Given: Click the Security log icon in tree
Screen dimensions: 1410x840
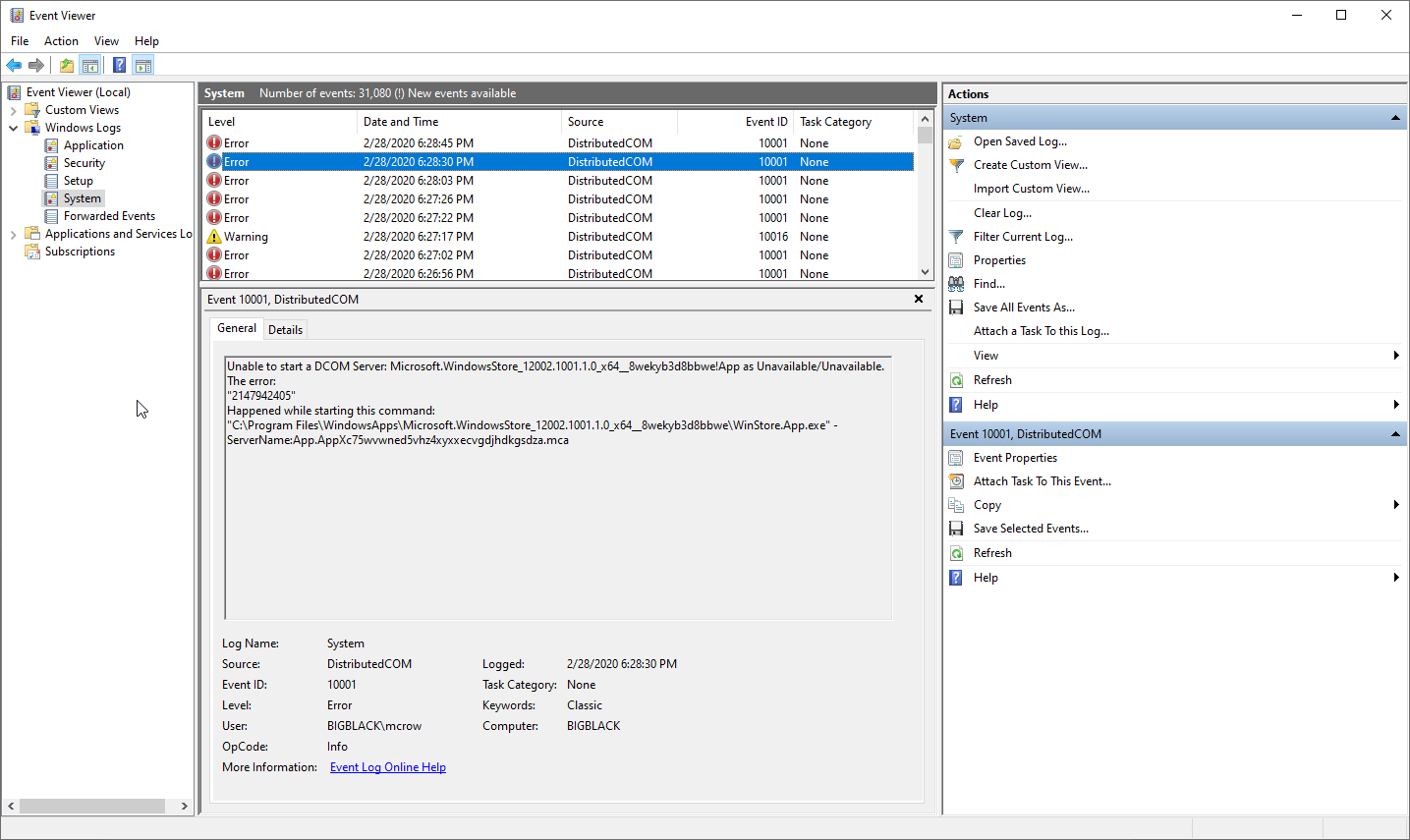Looking at the screenshot, I should 51,163.
